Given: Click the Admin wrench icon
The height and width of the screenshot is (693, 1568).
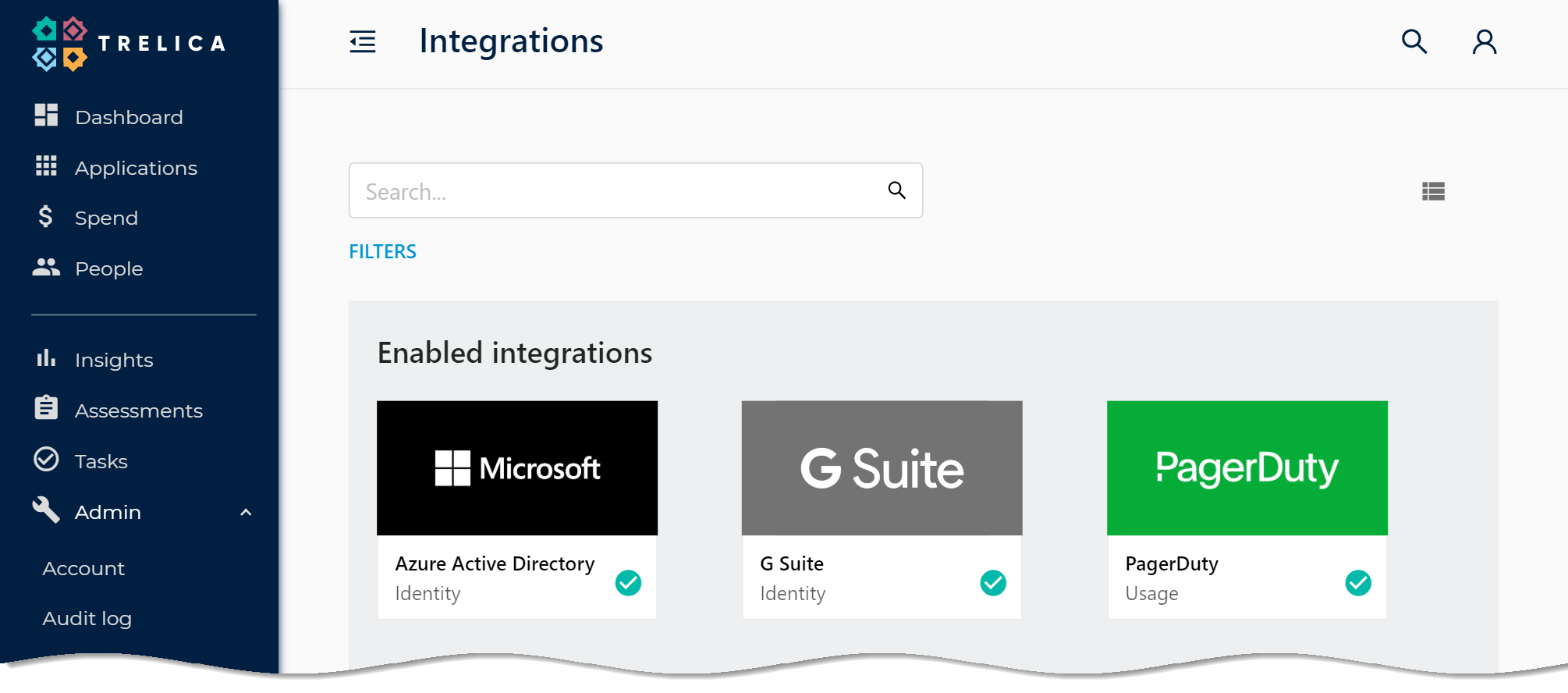Looking at the screenshot, I should pyautogui.click(x=46, y=510).
